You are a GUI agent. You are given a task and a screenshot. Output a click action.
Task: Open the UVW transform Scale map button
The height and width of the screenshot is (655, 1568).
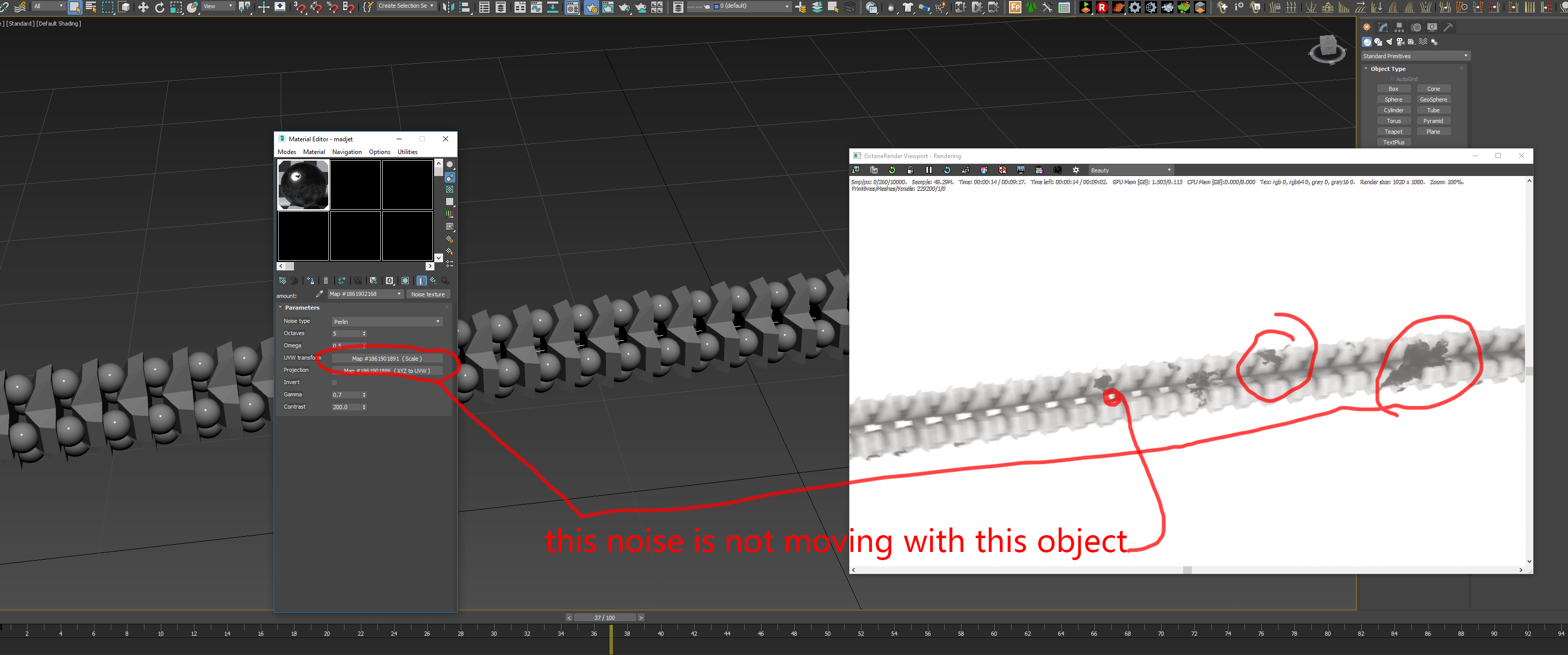pos(386,359)
